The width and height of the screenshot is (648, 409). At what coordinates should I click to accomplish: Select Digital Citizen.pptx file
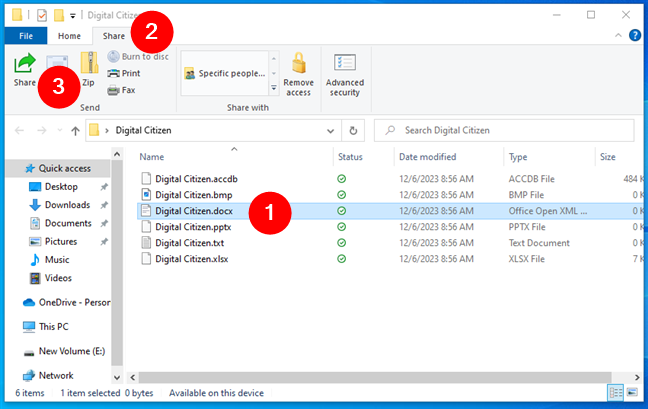193,227
